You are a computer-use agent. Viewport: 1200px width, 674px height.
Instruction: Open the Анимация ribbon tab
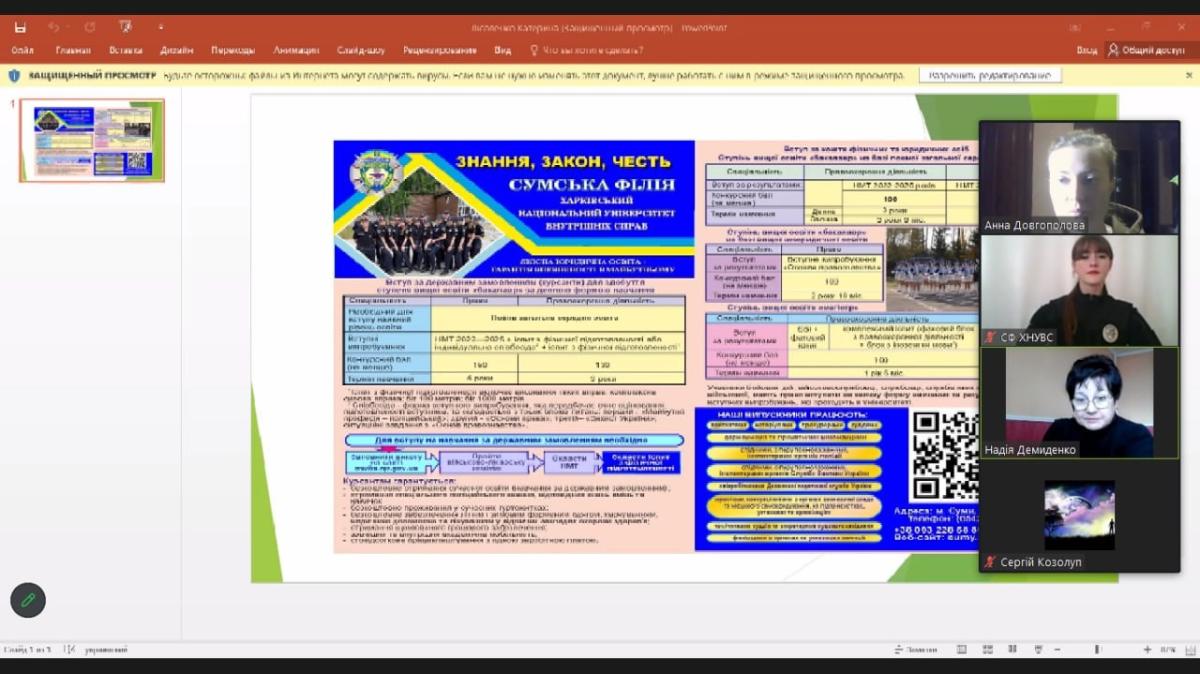pyautogui.click(x=296, y=50)
